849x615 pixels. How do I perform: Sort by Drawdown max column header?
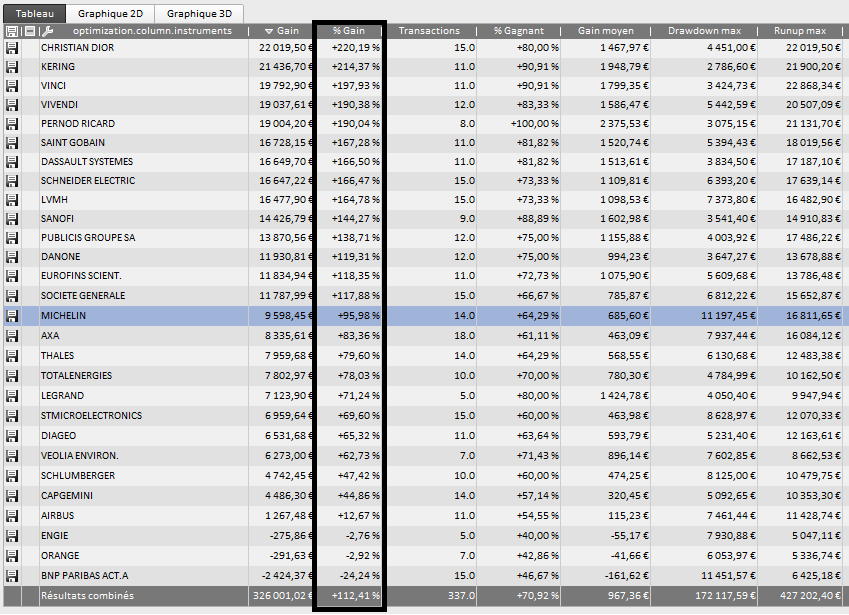[704, 31]
